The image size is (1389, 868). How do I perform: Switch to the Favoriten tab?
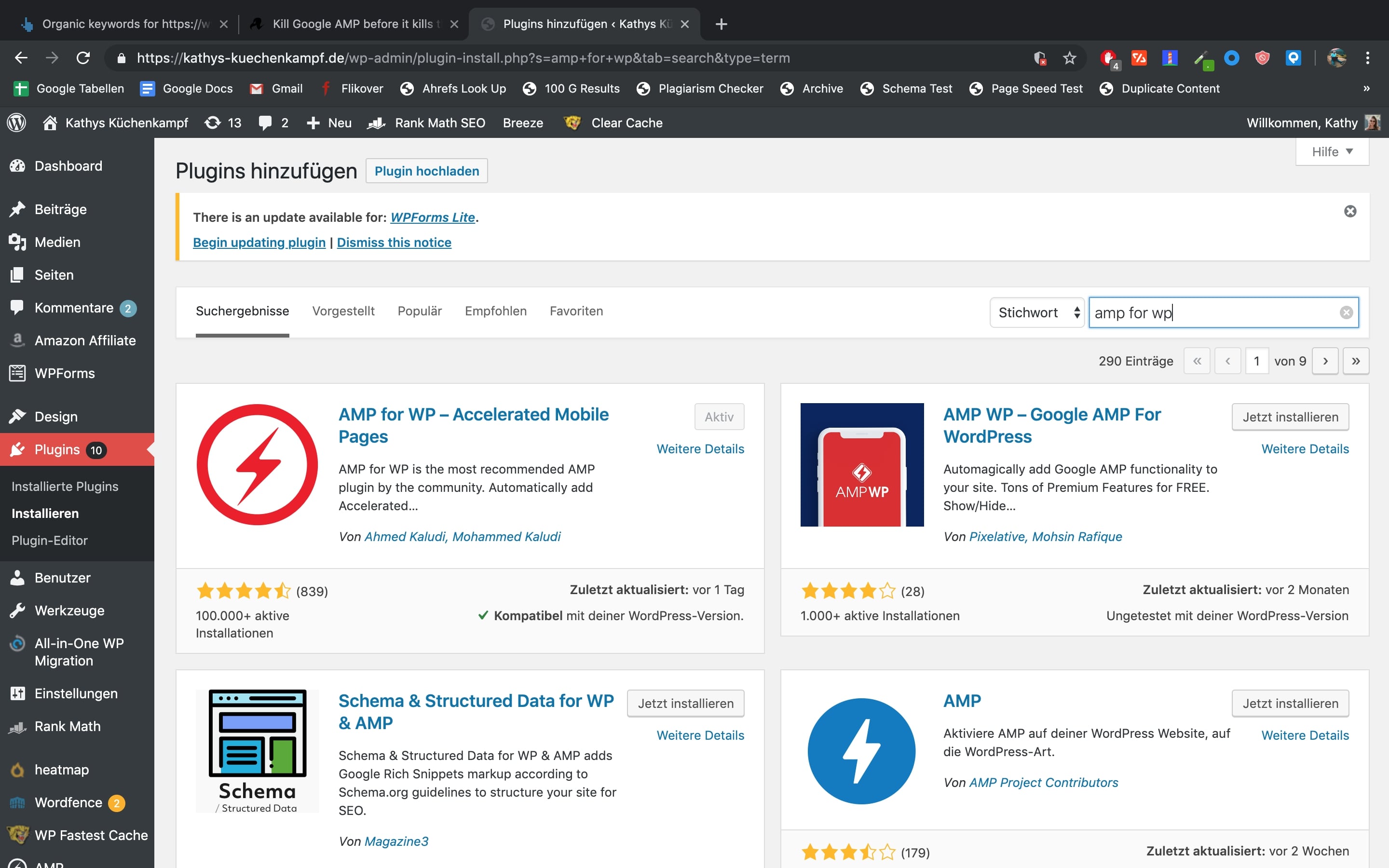[576, 311]
